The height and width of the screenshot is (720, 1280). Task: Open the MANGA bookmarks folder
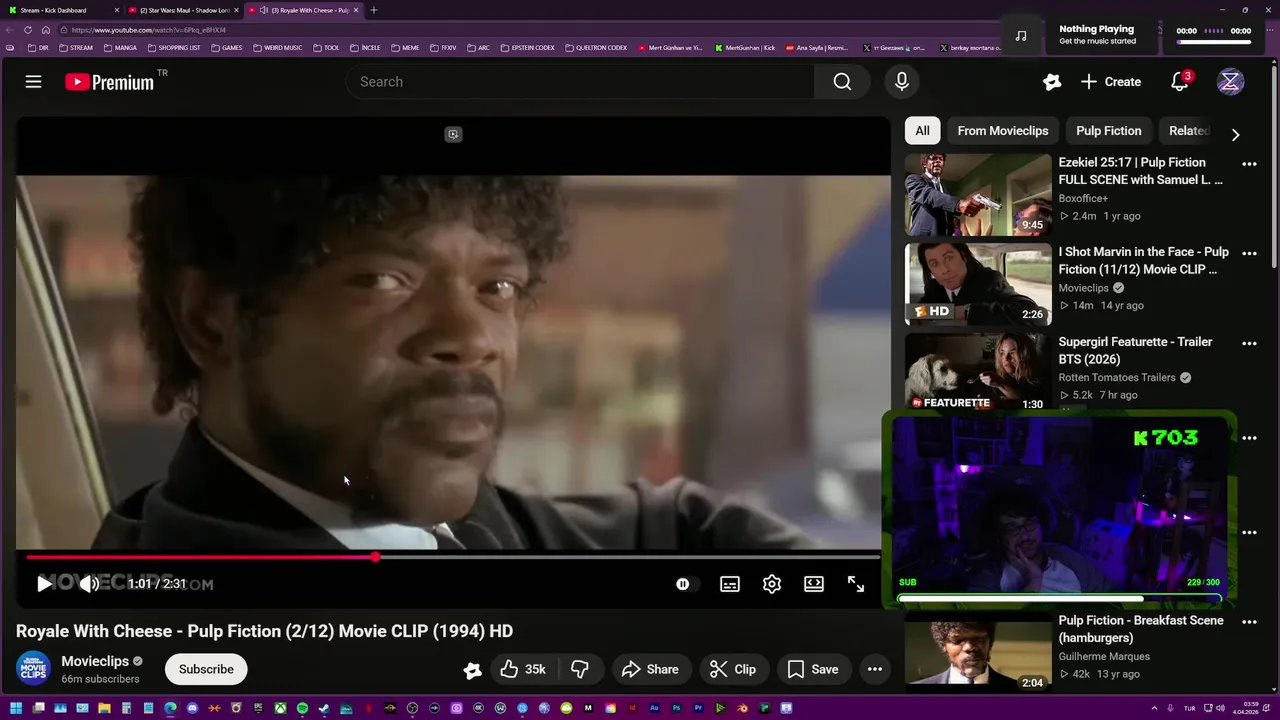pyautogui.click(x=120, y=48)
